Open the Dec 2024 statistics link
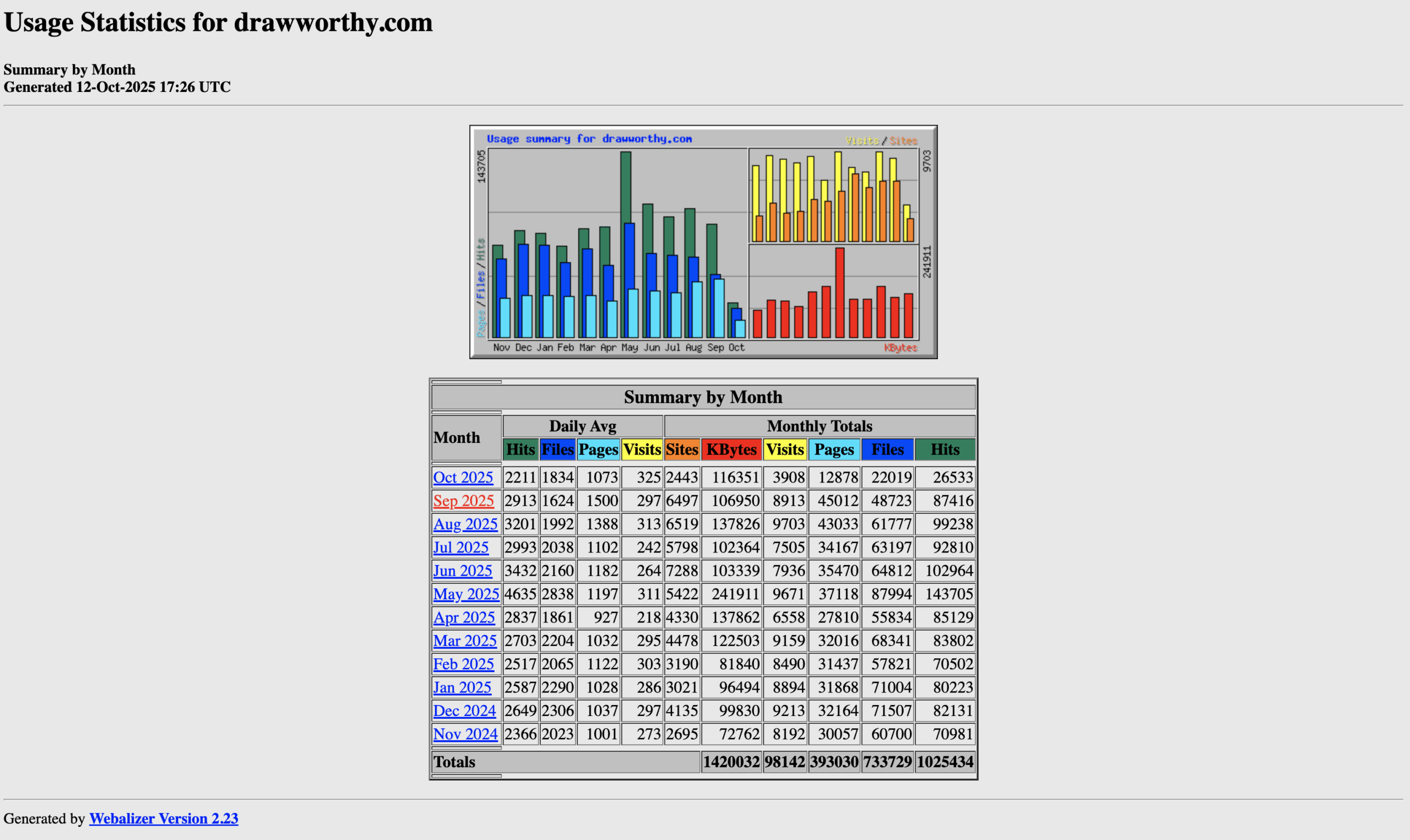This screenshot has height=840, width=1410. click(x=464, y=711)
